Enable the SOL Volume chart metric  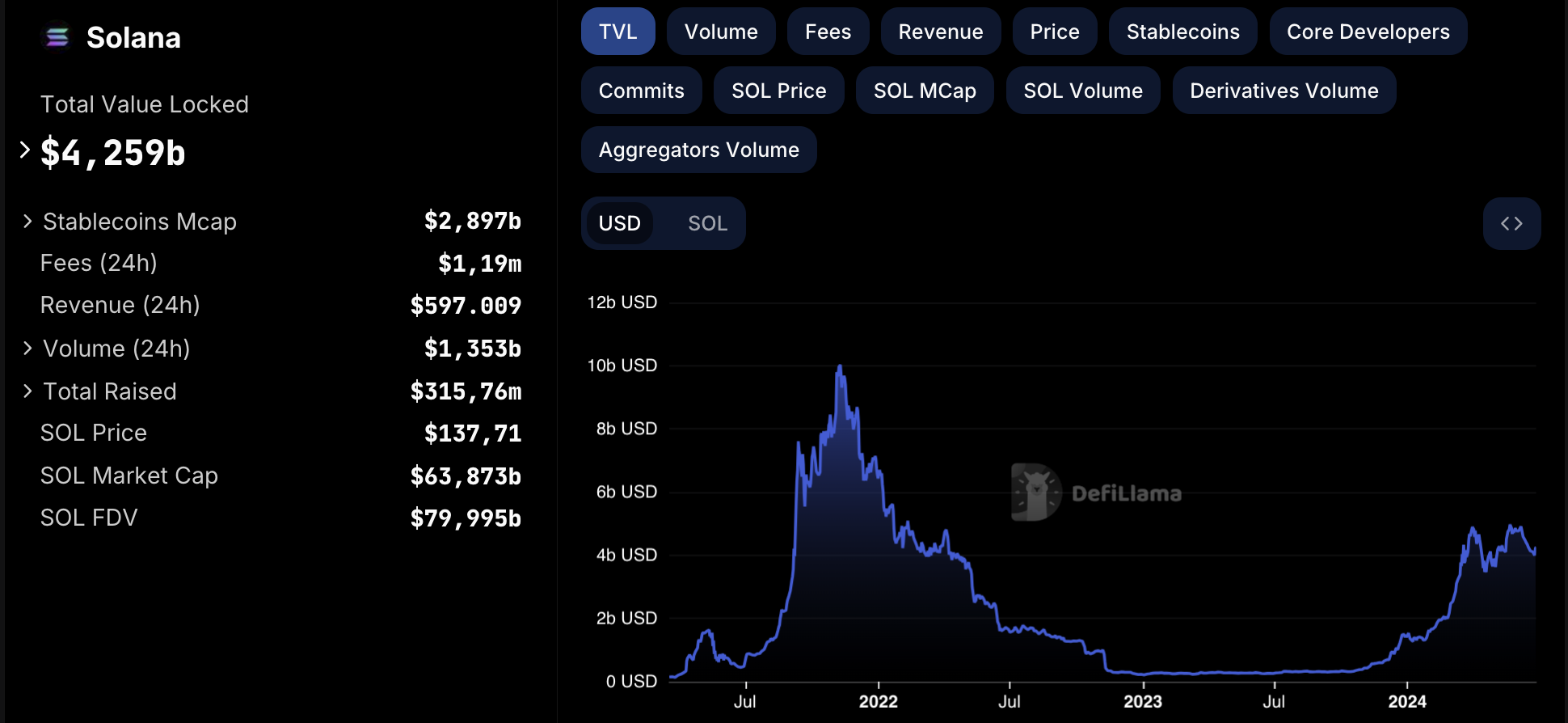click(x=1083, y=91)
